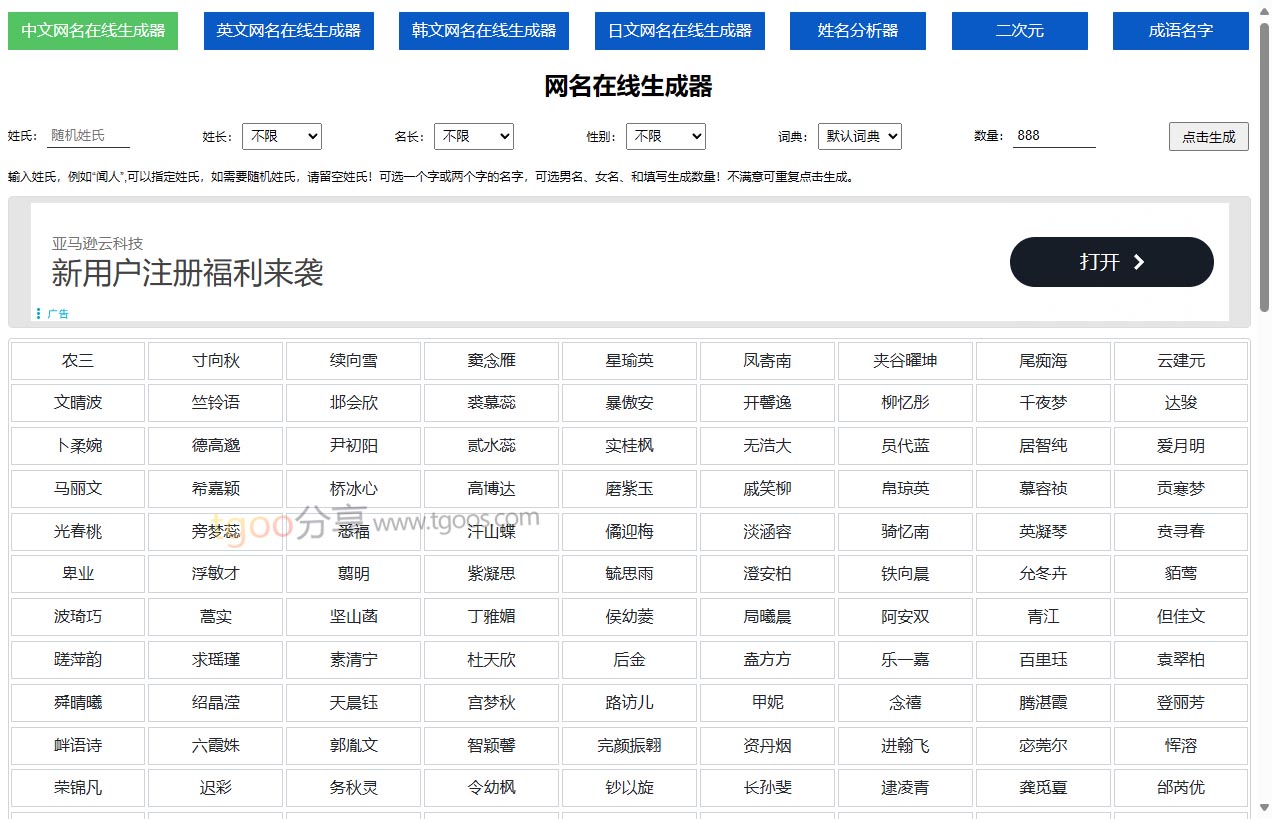Expand the 词典 默认词典 dropdown
Viewport: 1272px width, 819px height.
(859, 136)
